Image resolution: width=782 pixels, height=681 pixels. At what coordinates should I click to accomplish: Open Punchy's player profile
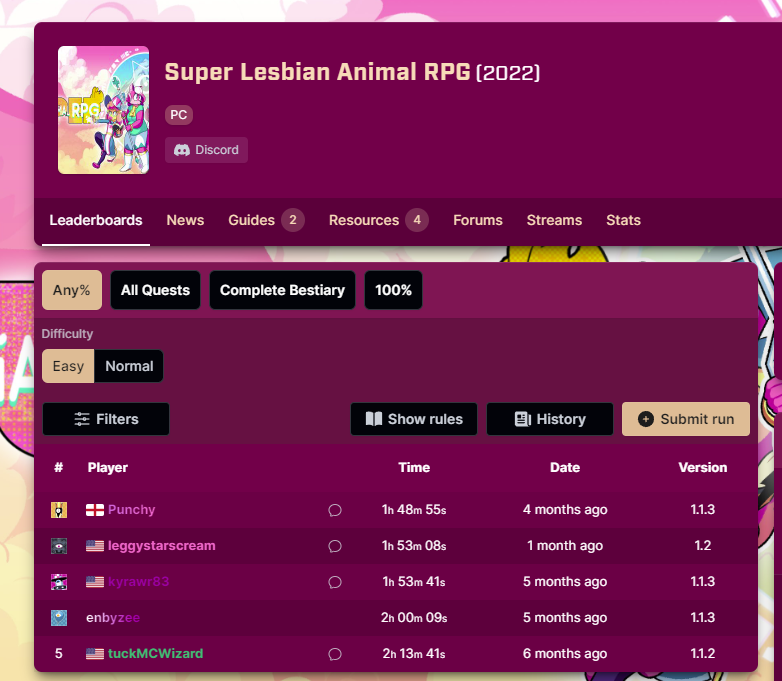[x=132, y=510]
